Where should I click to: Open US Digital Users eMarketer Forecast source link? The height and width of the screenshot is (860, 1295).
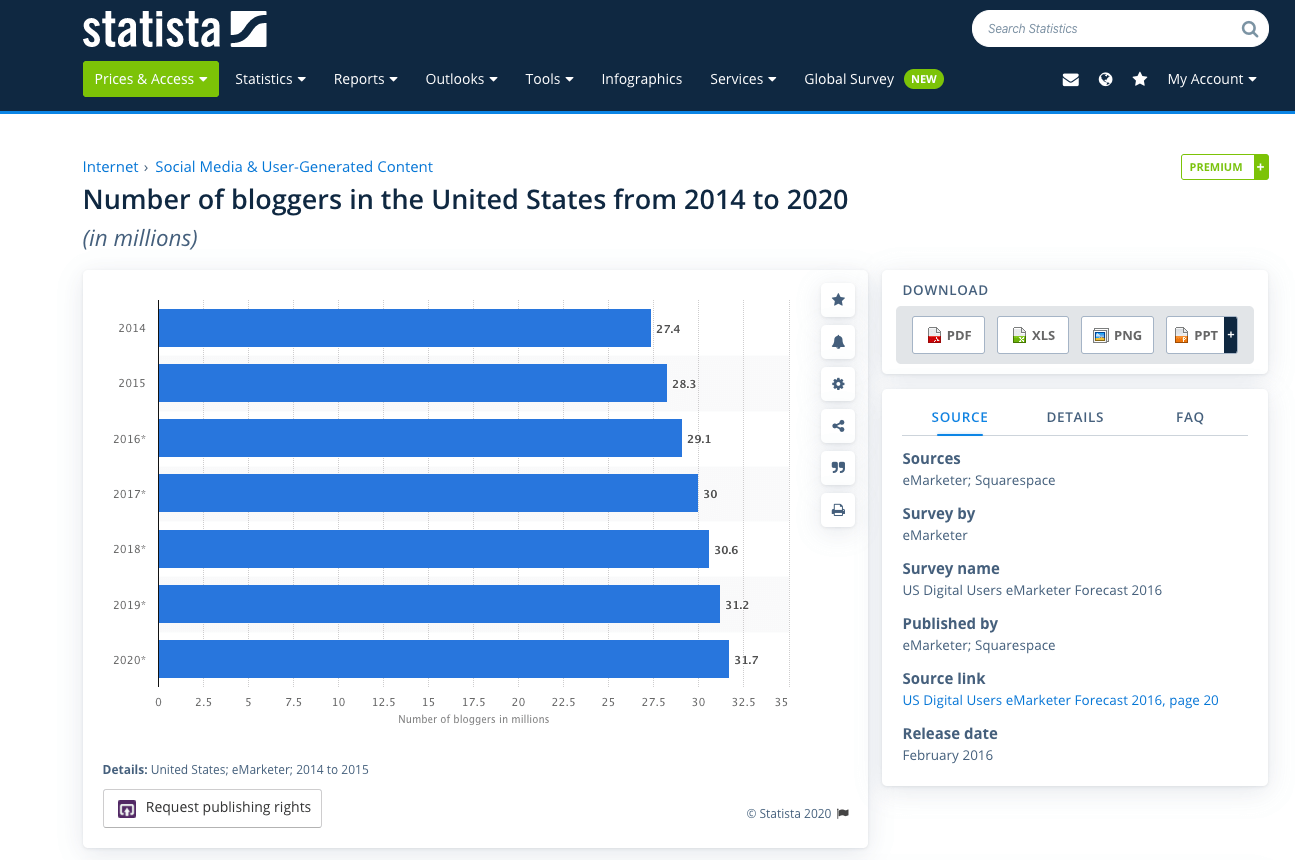point(1060,700)
